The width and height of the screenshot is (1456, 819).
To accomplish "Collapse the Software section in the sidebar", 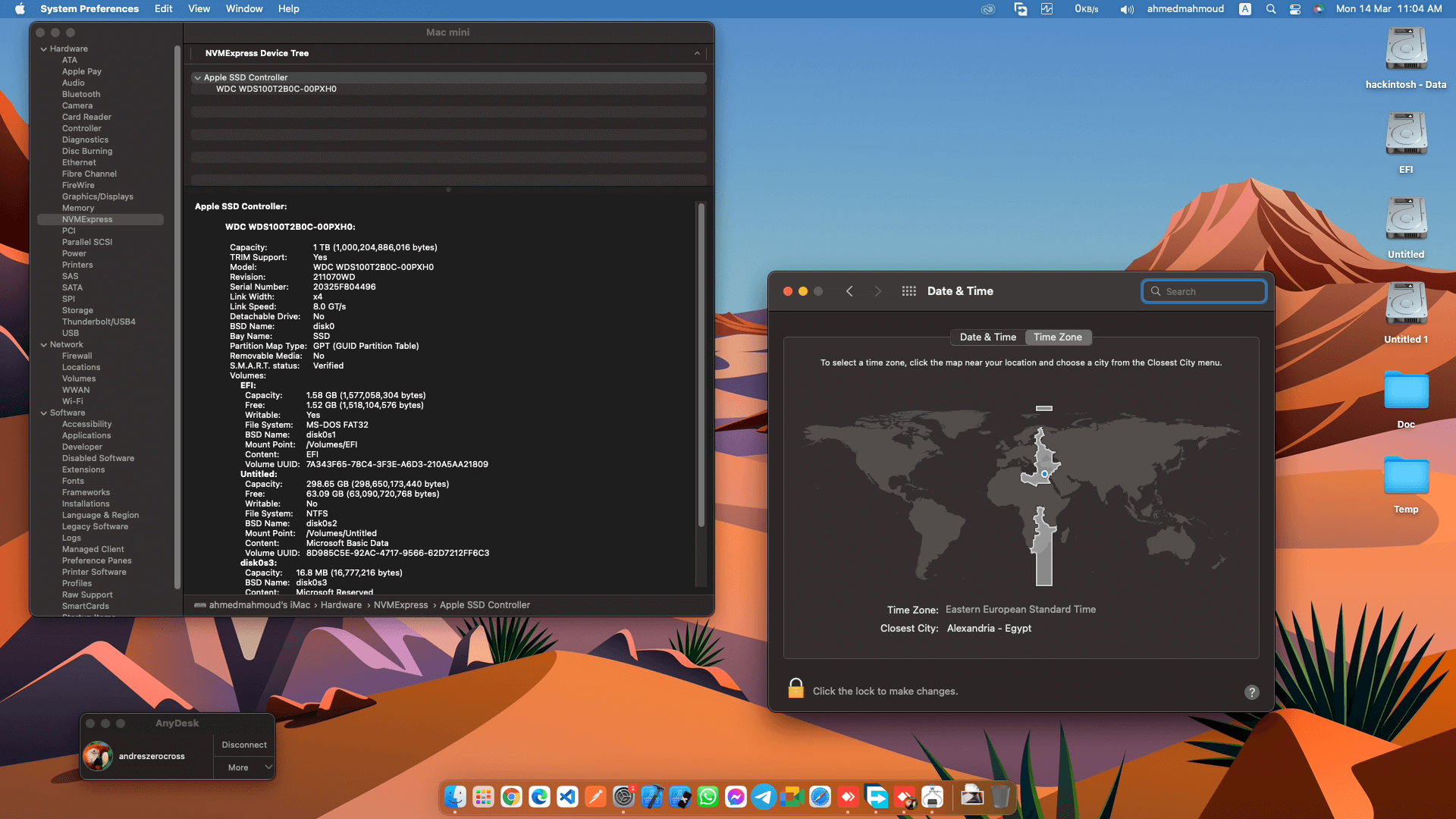I will tap(44, 413).
